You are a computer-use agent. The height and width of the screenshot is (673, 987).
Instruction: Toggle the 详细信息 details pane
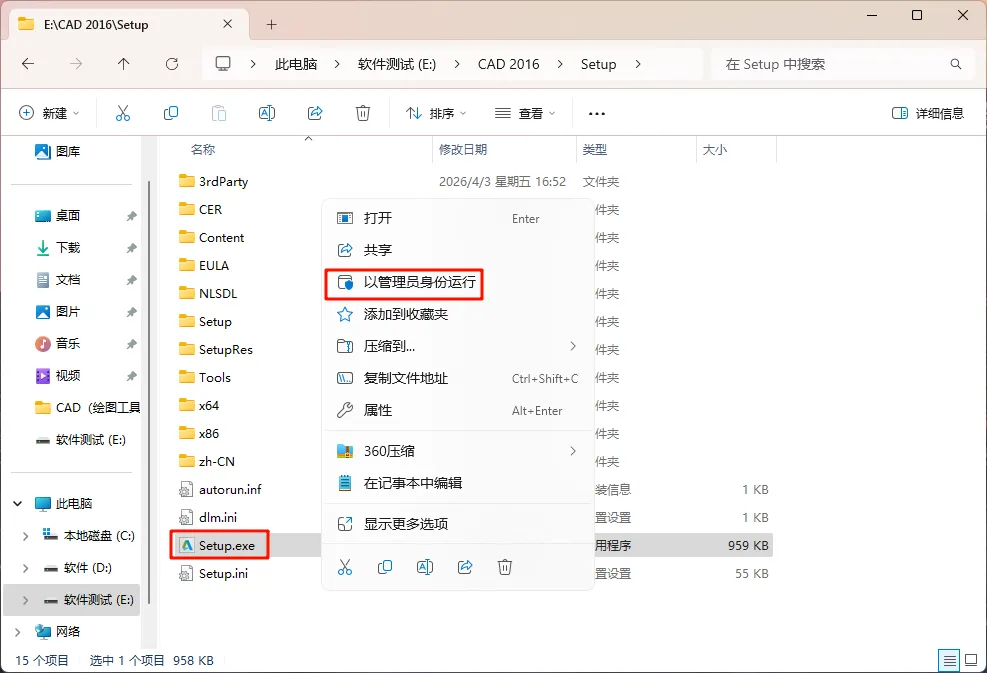(928, 113)
